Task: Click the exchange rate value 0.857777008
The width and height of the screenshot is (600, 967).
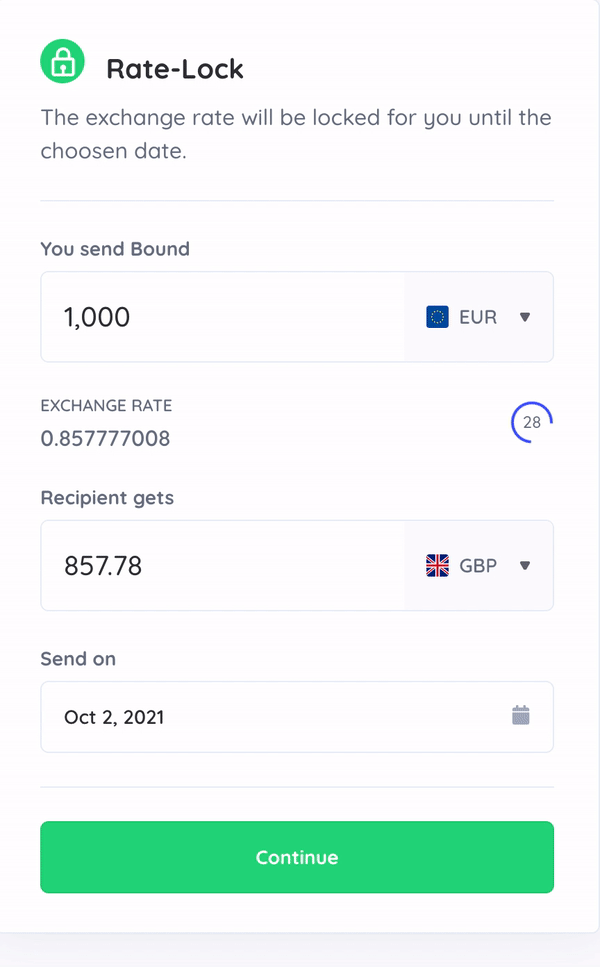Action: pos(105,438)
